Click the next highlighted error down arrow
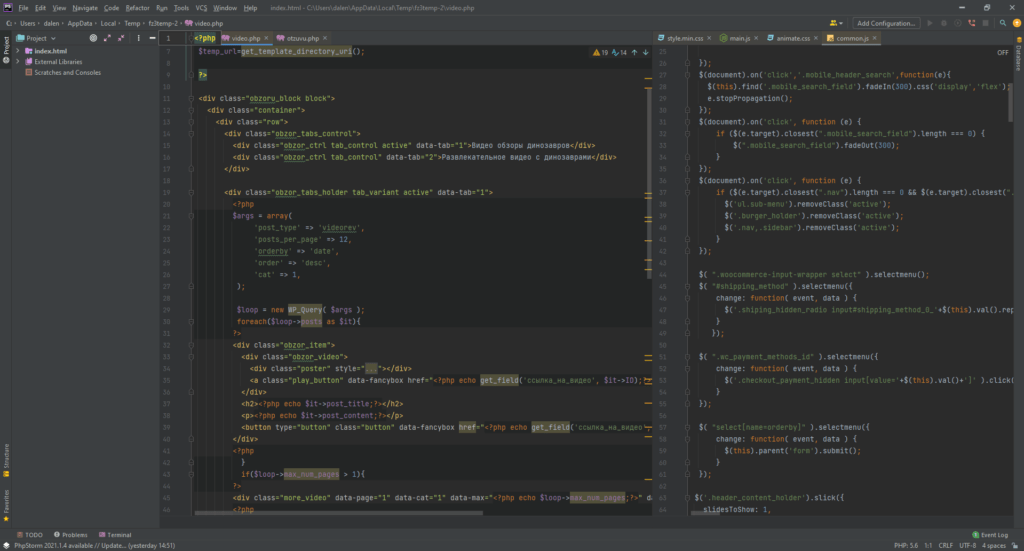 click(x=645, y=52)
